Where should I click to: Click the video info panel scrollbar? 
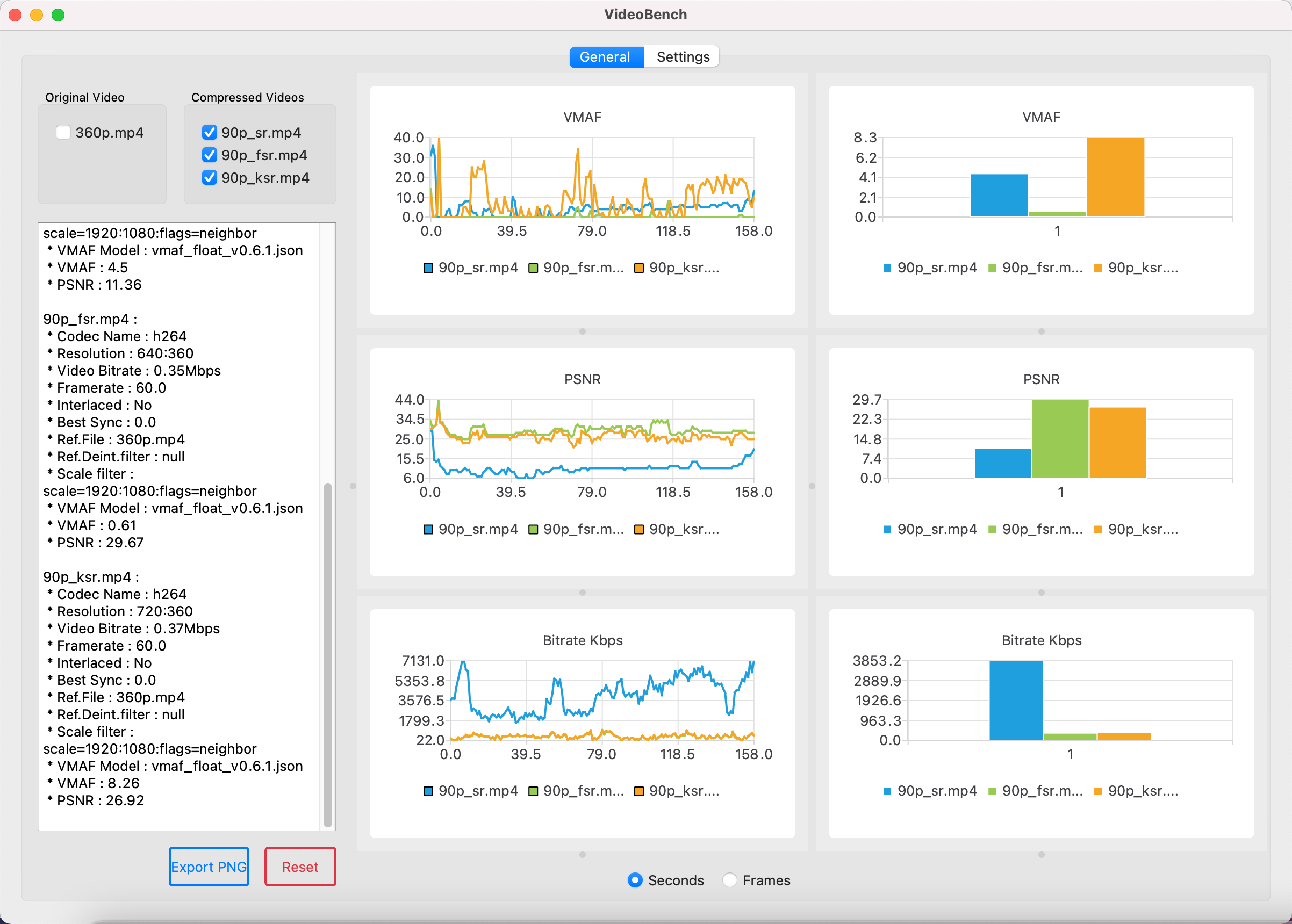pos(328,654)
